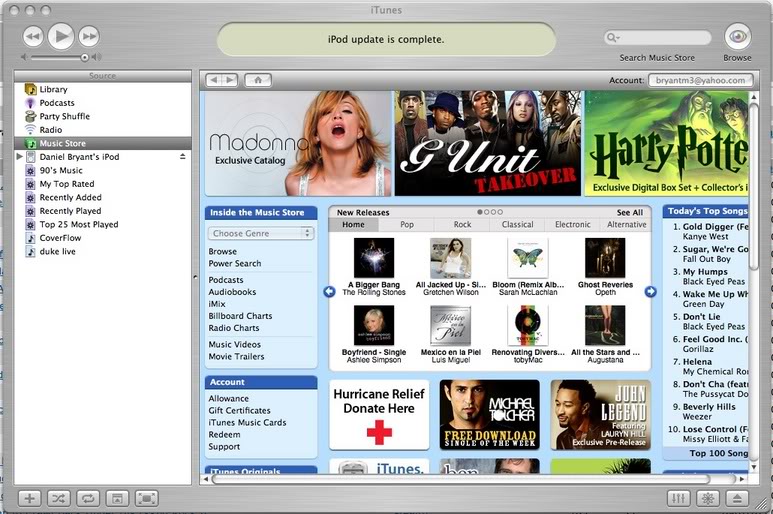This screenshot has height=514, width=773.
Task: Open the Gift Certificates link
Action: pyautogui.click(x=239, y=411)
